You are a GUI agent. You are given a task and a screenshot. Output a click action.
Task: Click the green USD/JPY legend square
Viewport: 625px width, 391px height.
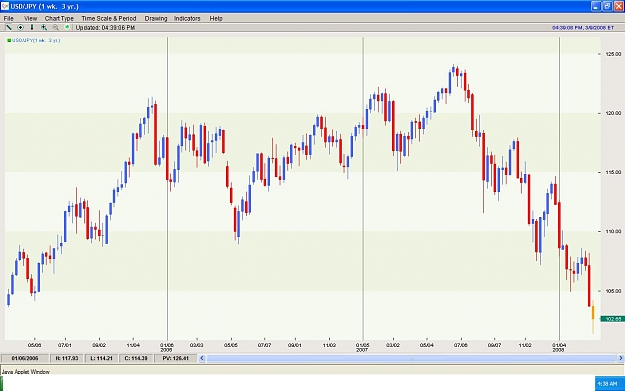tap(9, 40)
